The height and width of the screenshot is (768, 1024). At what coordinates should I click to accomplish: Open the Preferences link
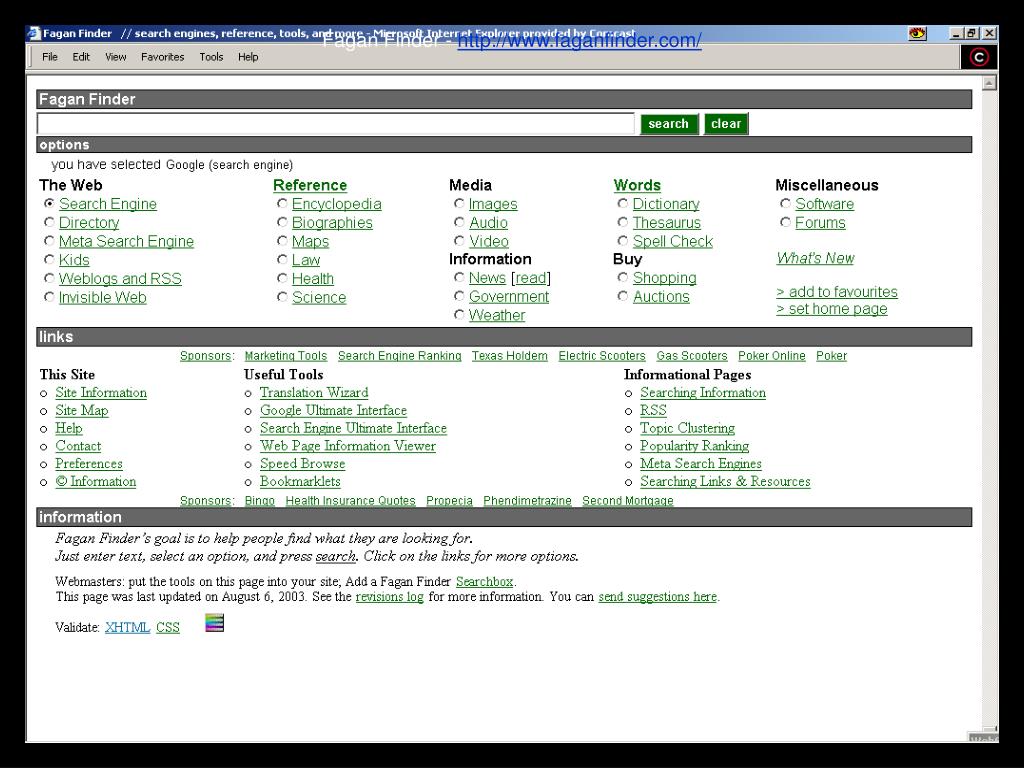click(x=89, y=464)
